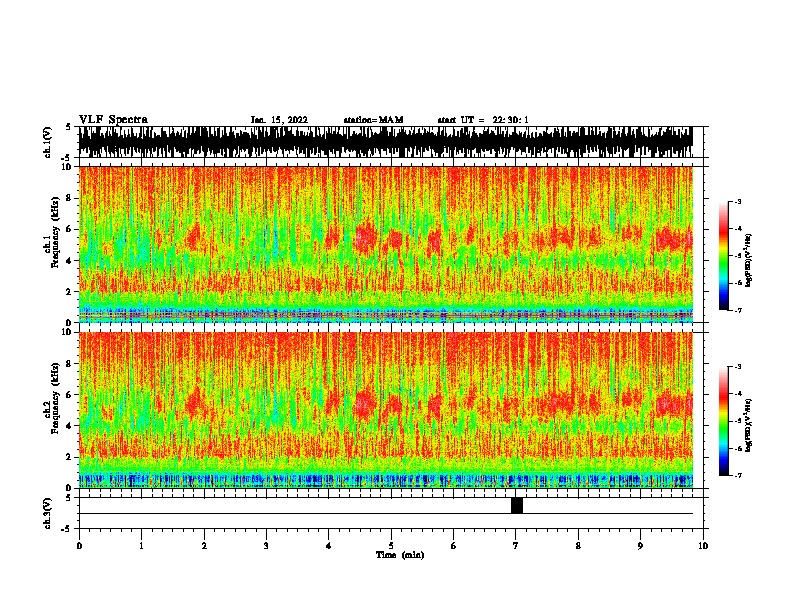Click the 'station=MAM' header label

[x=373, y=120]
